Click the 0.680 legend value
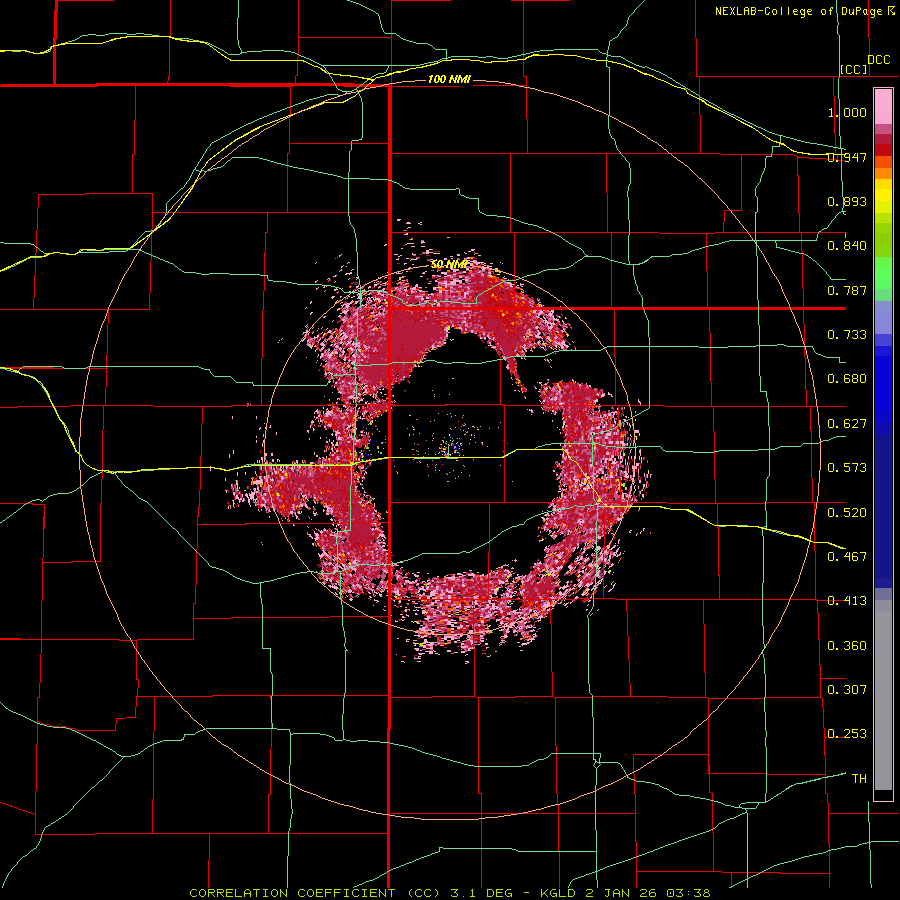This screenshot has width=900, height=900. point(847,379)
